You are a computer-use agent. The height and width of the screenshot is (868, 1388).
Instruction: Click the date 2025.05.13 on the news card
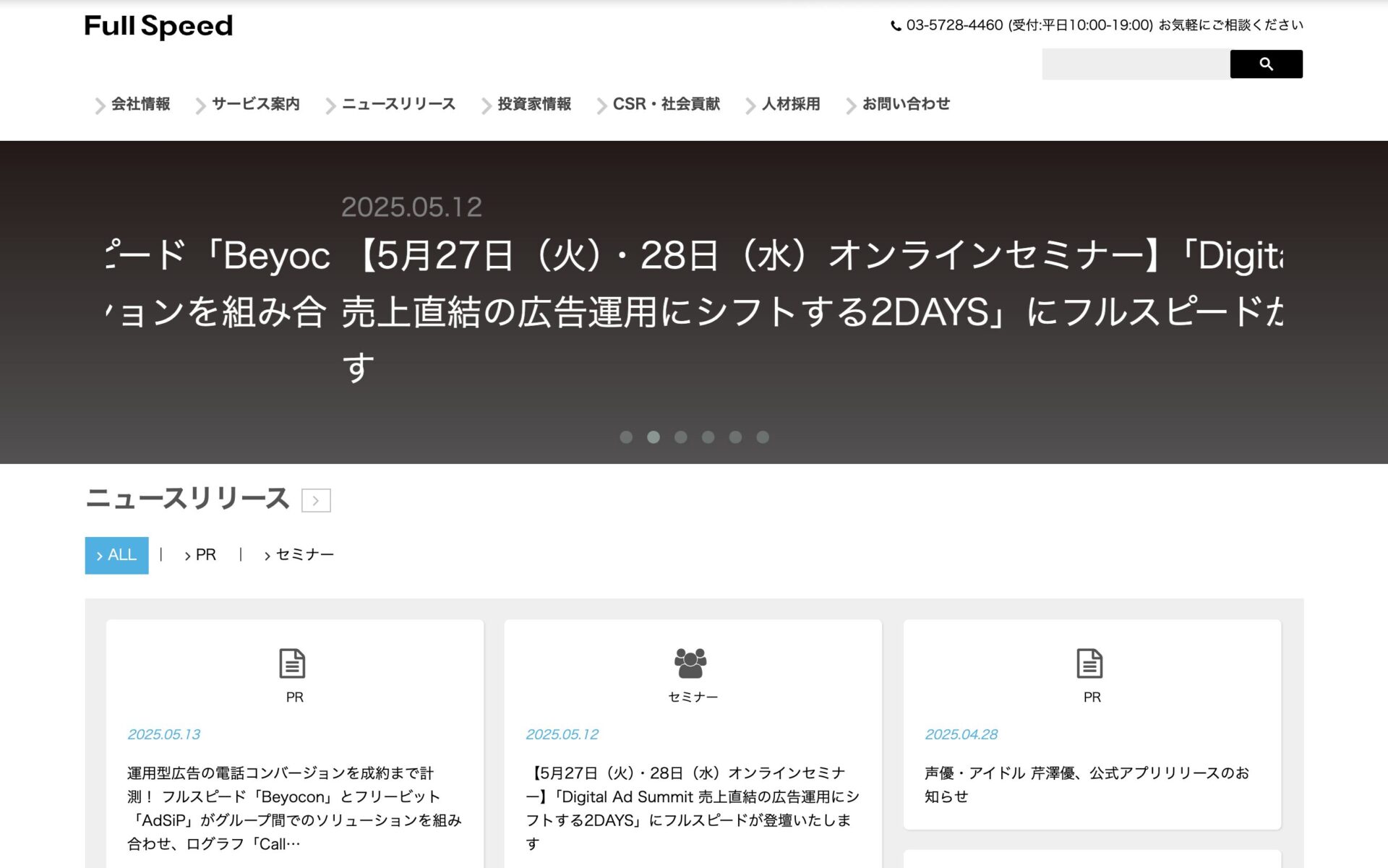[164, 734]
